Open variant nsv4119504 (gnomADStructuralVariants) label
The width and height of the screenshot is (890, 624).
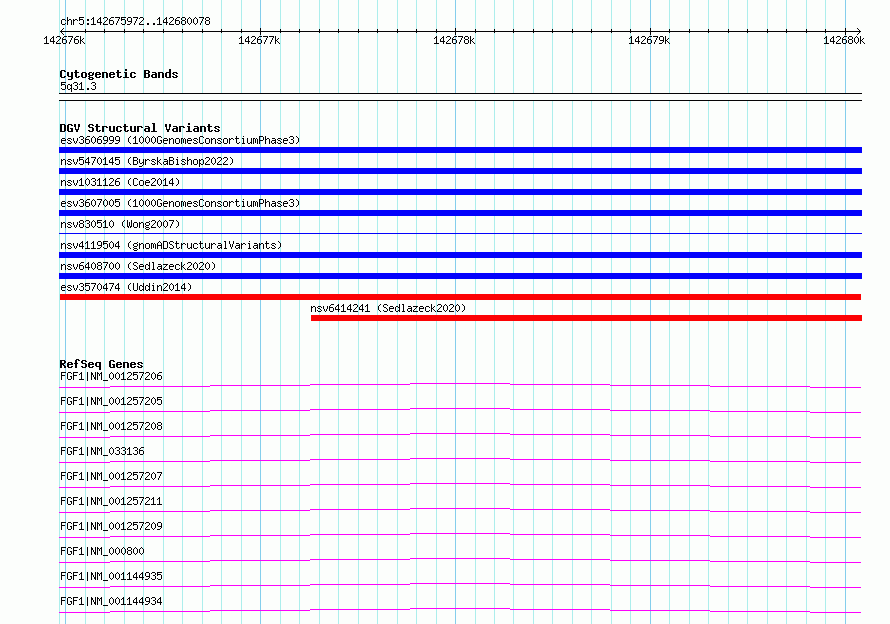(171, 245)
